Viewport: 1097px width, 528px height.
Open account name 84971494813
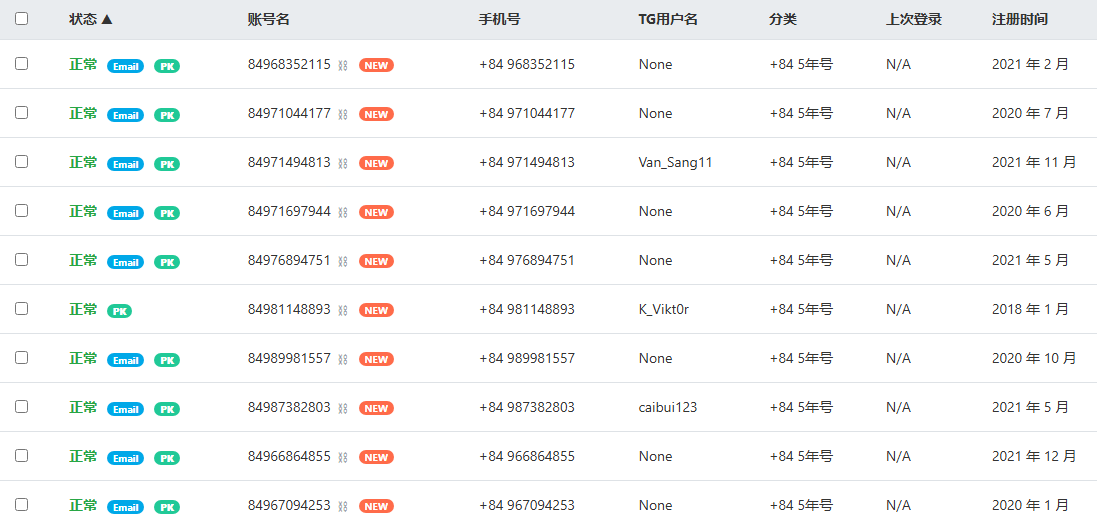pos(289,162)
